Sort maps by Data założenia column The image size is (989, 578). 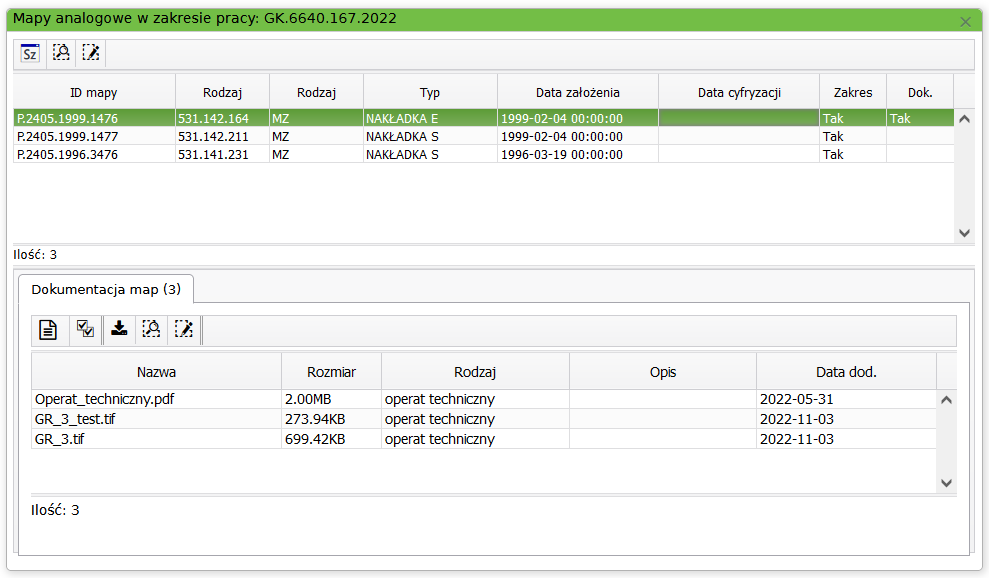pos(577,92)
